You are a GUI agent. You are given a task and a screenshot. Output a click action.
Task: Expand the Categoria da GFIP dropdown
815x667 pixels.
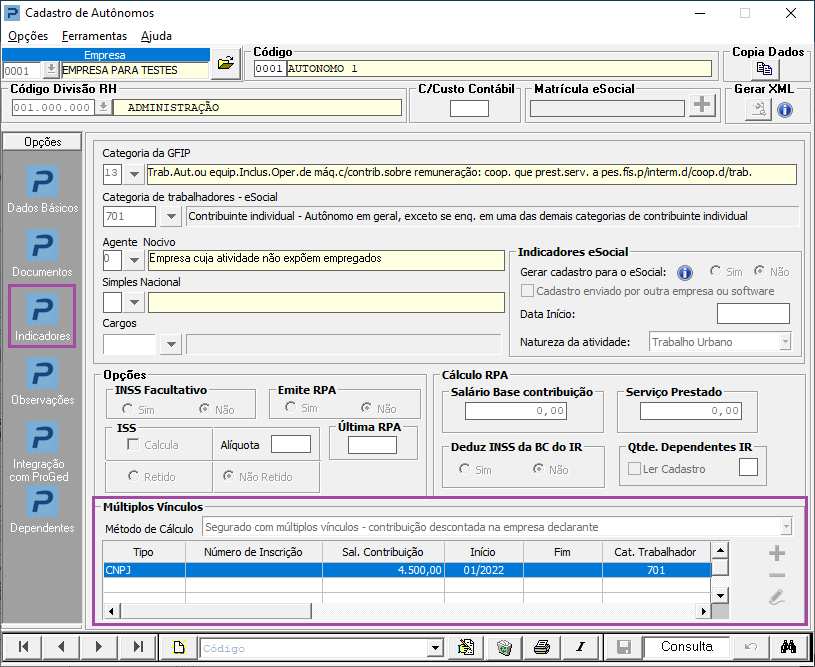pyautogui.click(x=135, y=174)
